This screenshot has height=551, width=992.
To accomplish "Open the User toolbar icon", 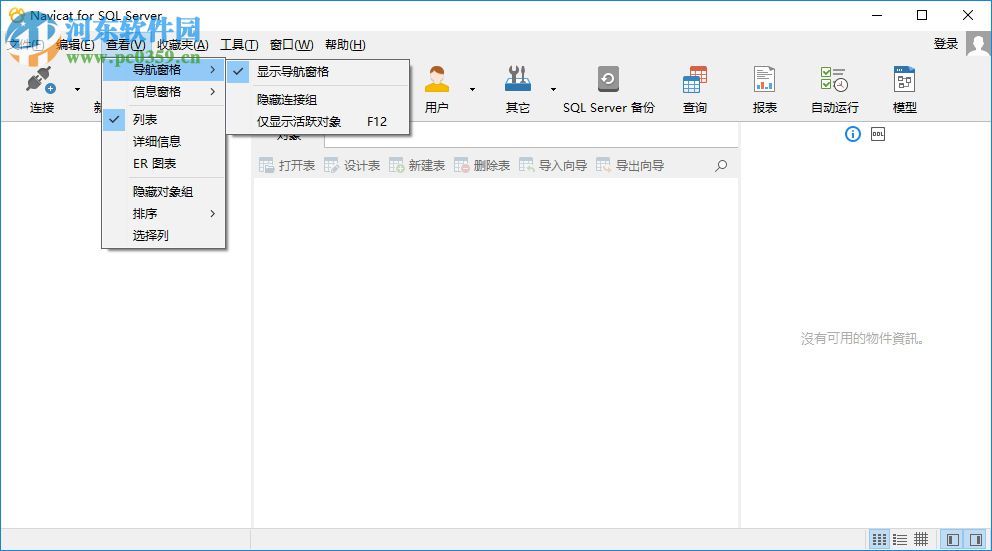I will coord(437,79).
